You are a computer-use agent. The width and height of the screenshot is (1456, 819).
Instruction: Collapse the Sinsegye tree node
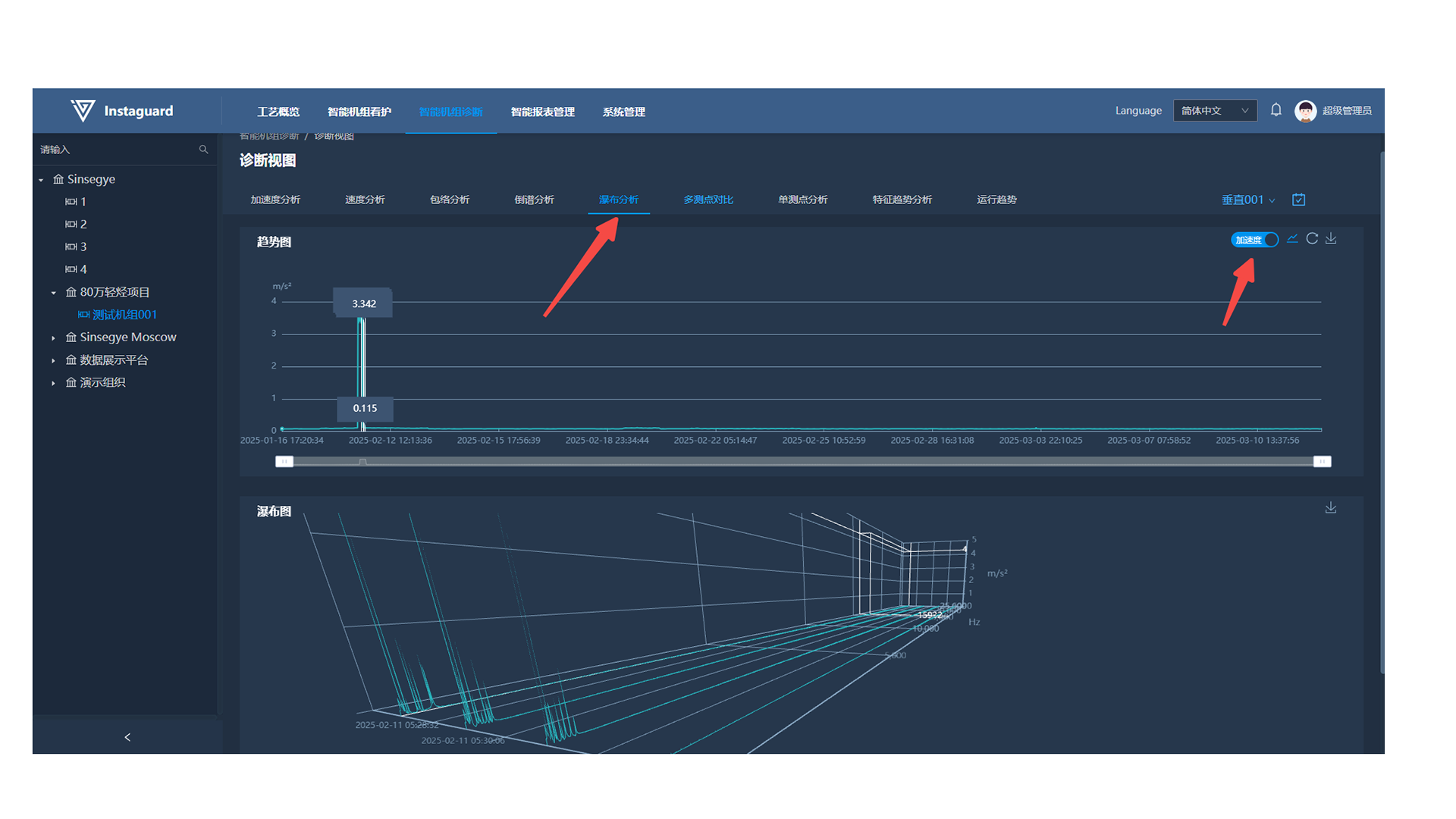41,180
